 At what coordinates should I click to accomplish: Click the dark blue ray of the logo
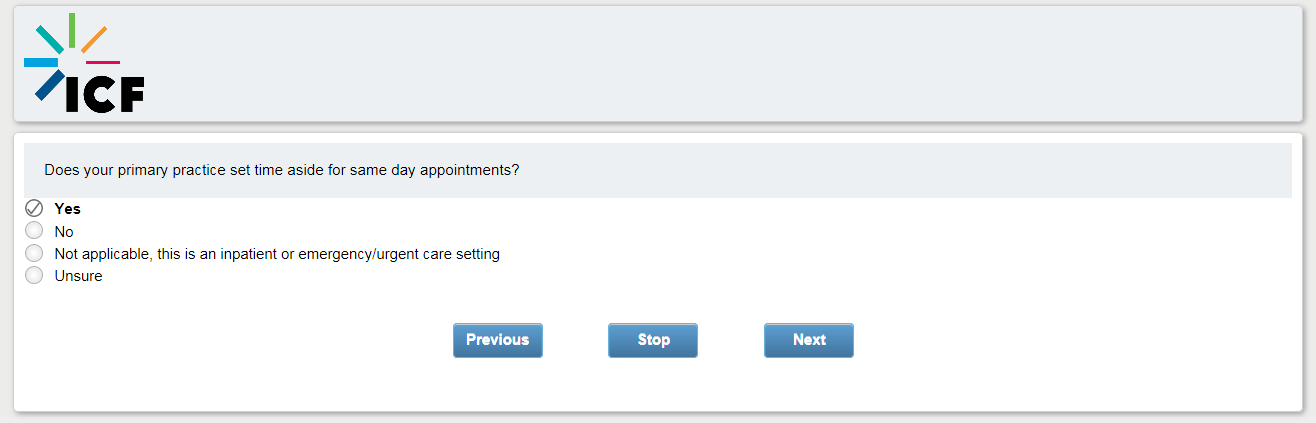coord(49,86)
